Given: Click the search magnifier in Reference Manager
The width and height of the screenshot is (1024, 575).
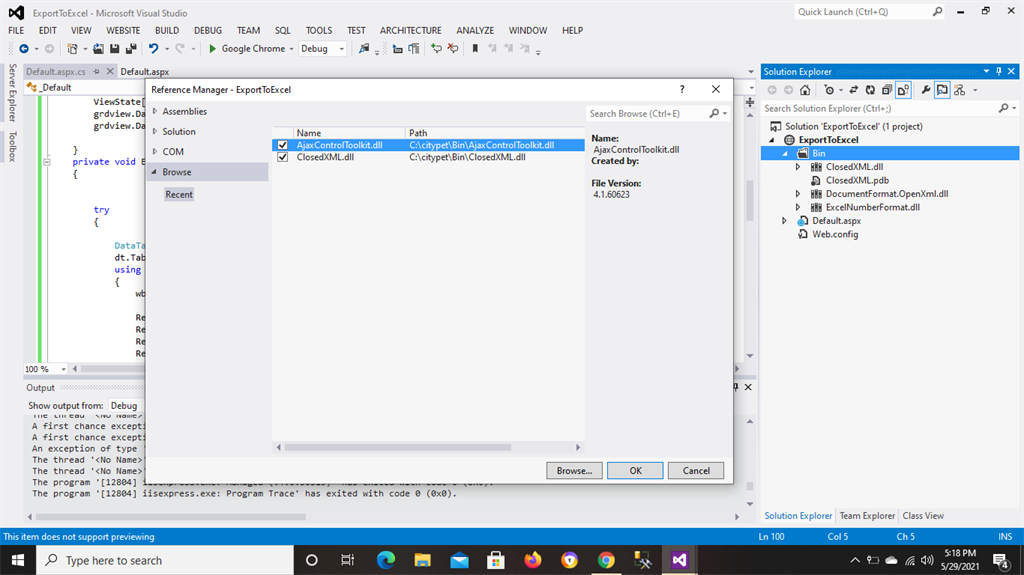Looking at the screenshot, I should point(714,113).
